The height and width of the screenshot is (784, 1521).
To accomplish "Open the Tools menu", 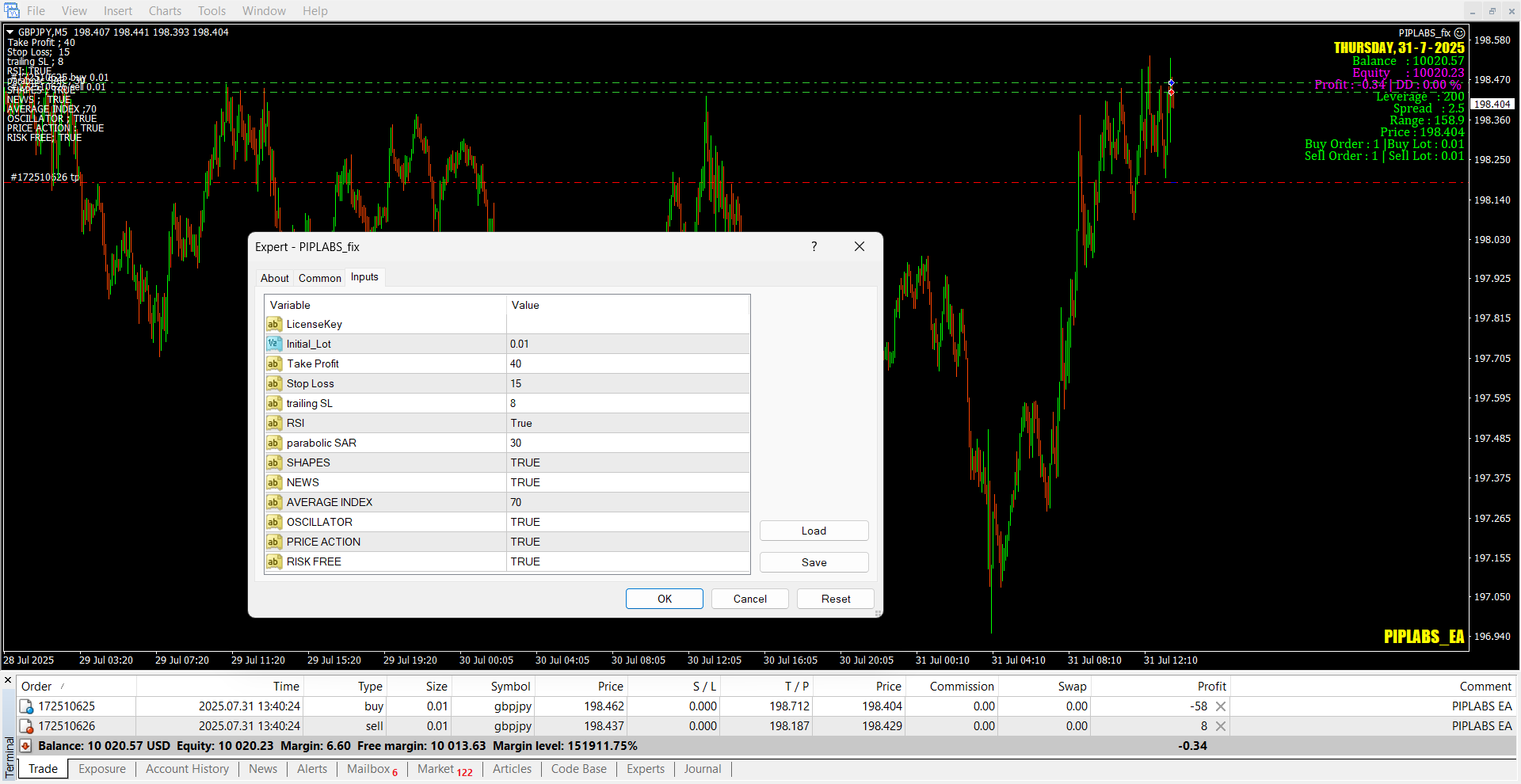I will pyautogui.click(x=212, y=11).
